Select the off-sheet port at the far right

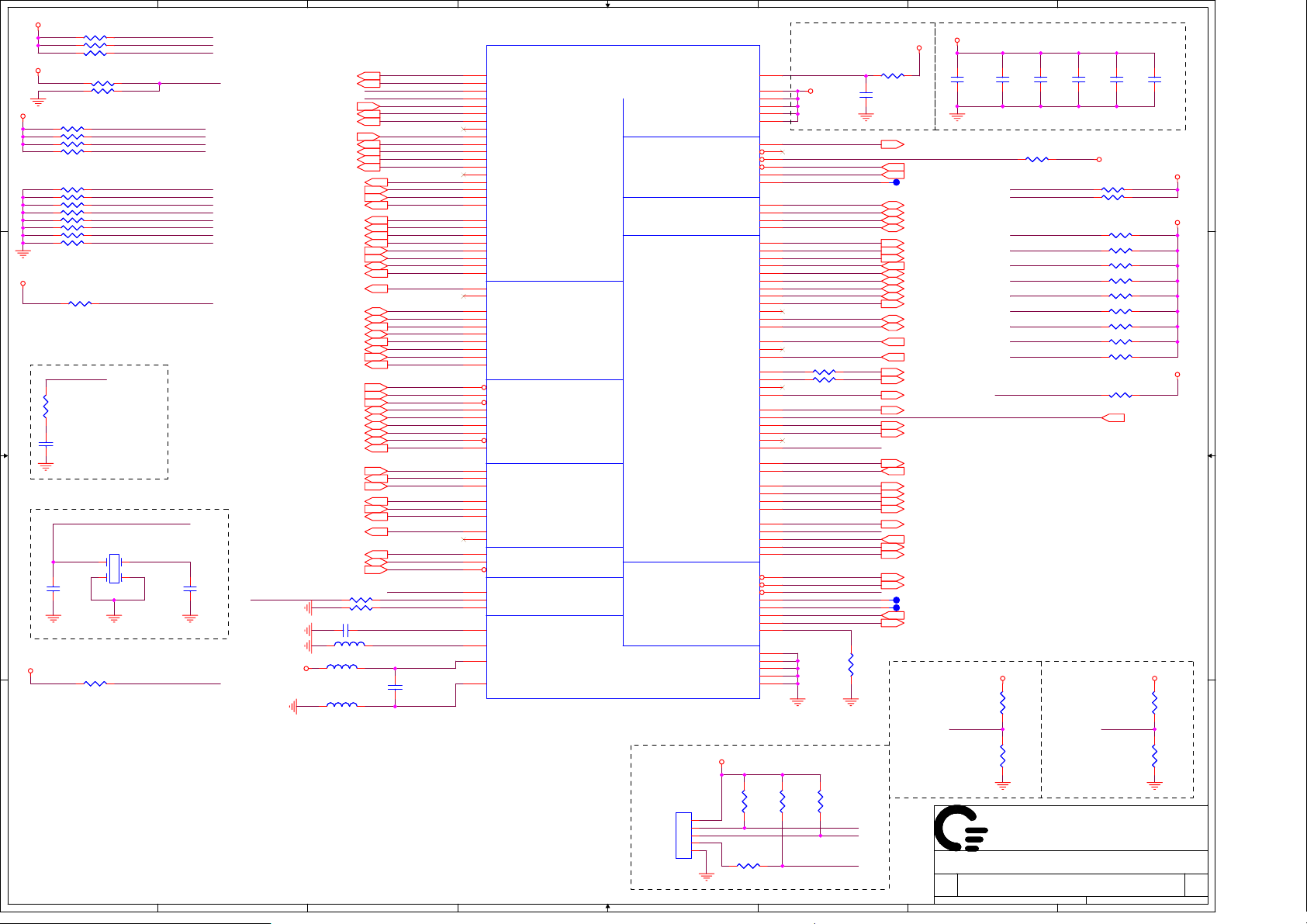(1113, 418)
